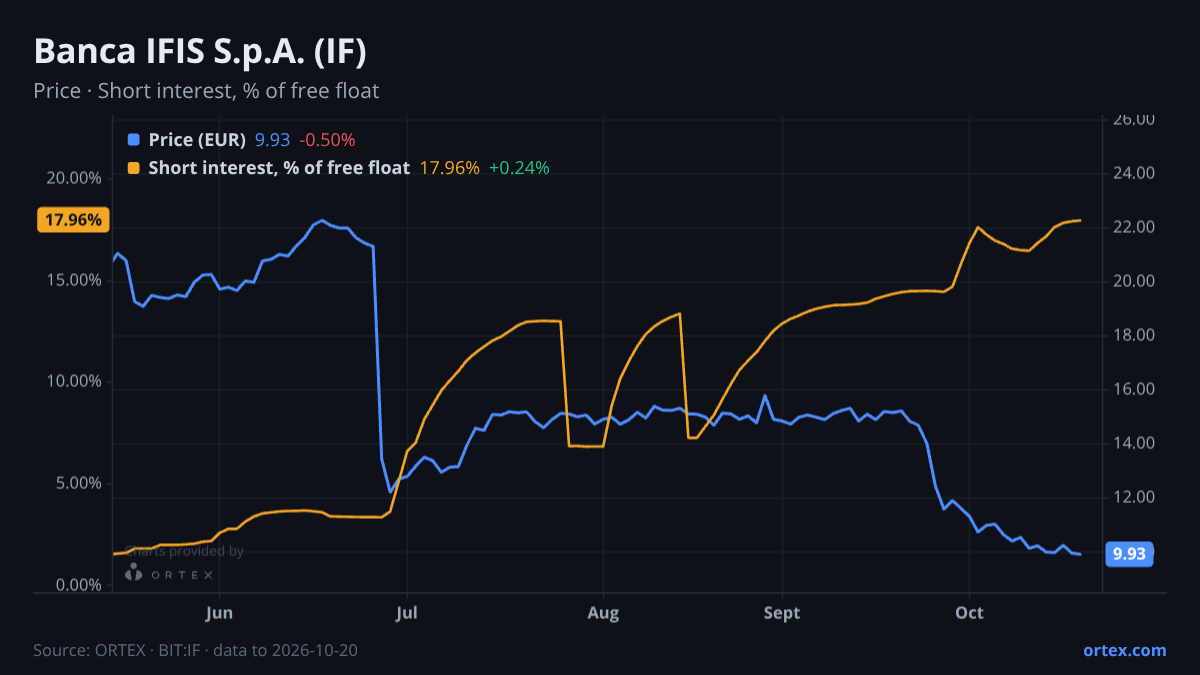The image size is (1200, 675).
Task: Click the 18.00 right axis label
Action: 1134,335
